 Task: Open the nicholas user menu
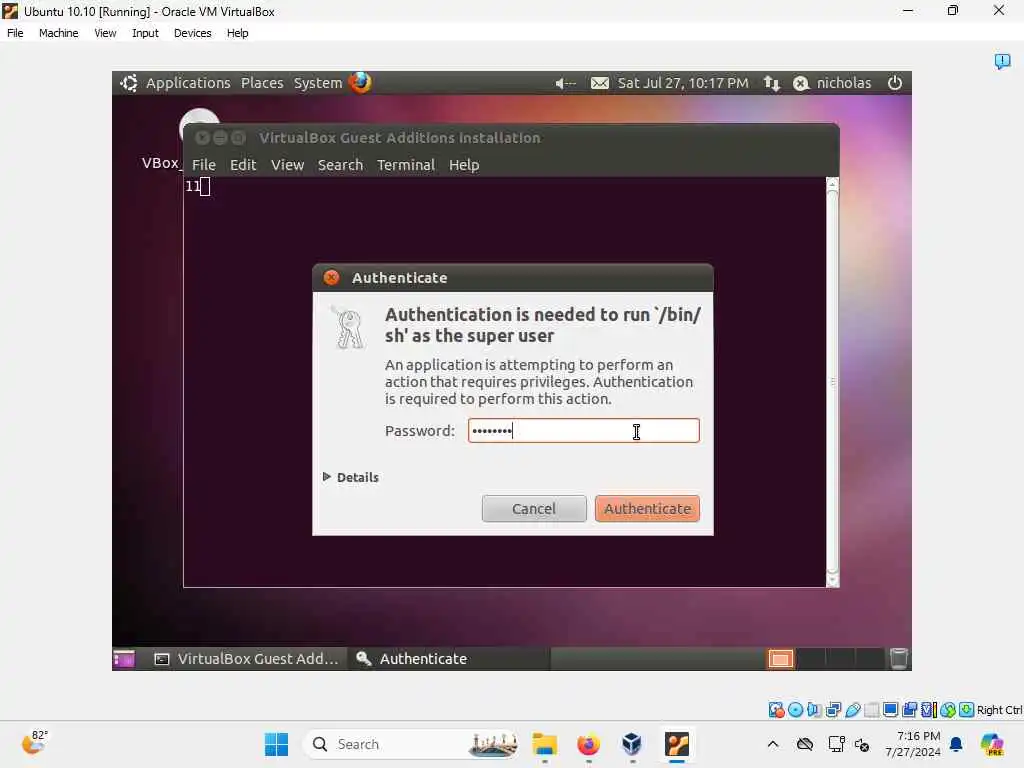point(844,83)
